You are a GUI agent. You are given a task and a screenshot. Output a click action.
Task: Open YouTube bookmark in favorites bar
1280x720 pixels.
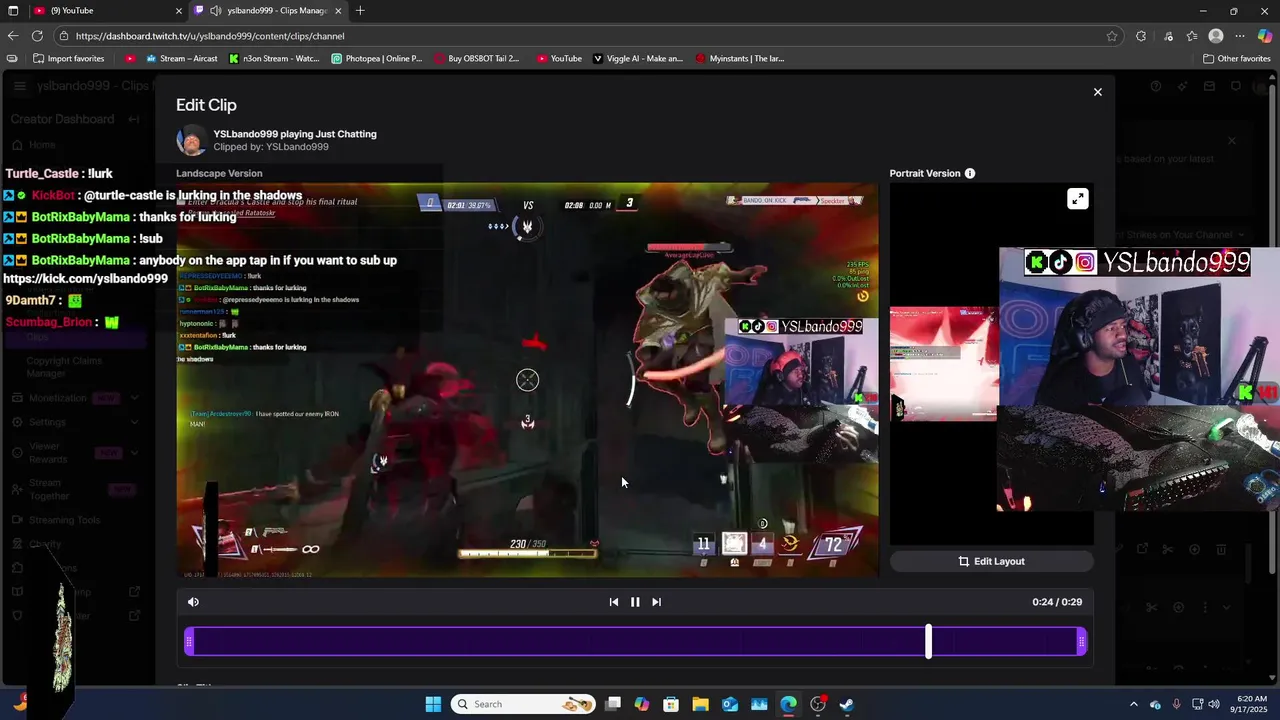(559, 59)
